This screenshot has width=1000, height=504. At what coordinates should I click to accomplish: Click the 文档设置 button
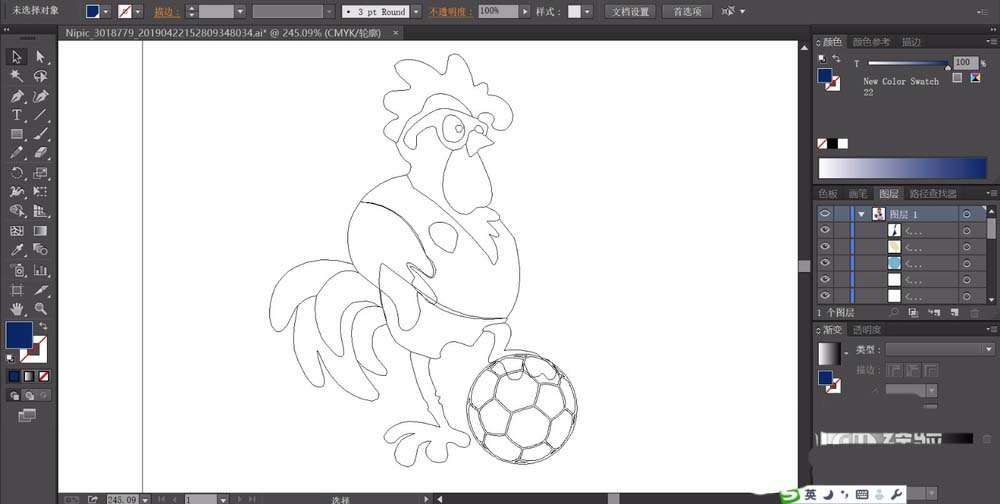click(x=630, y=11)
